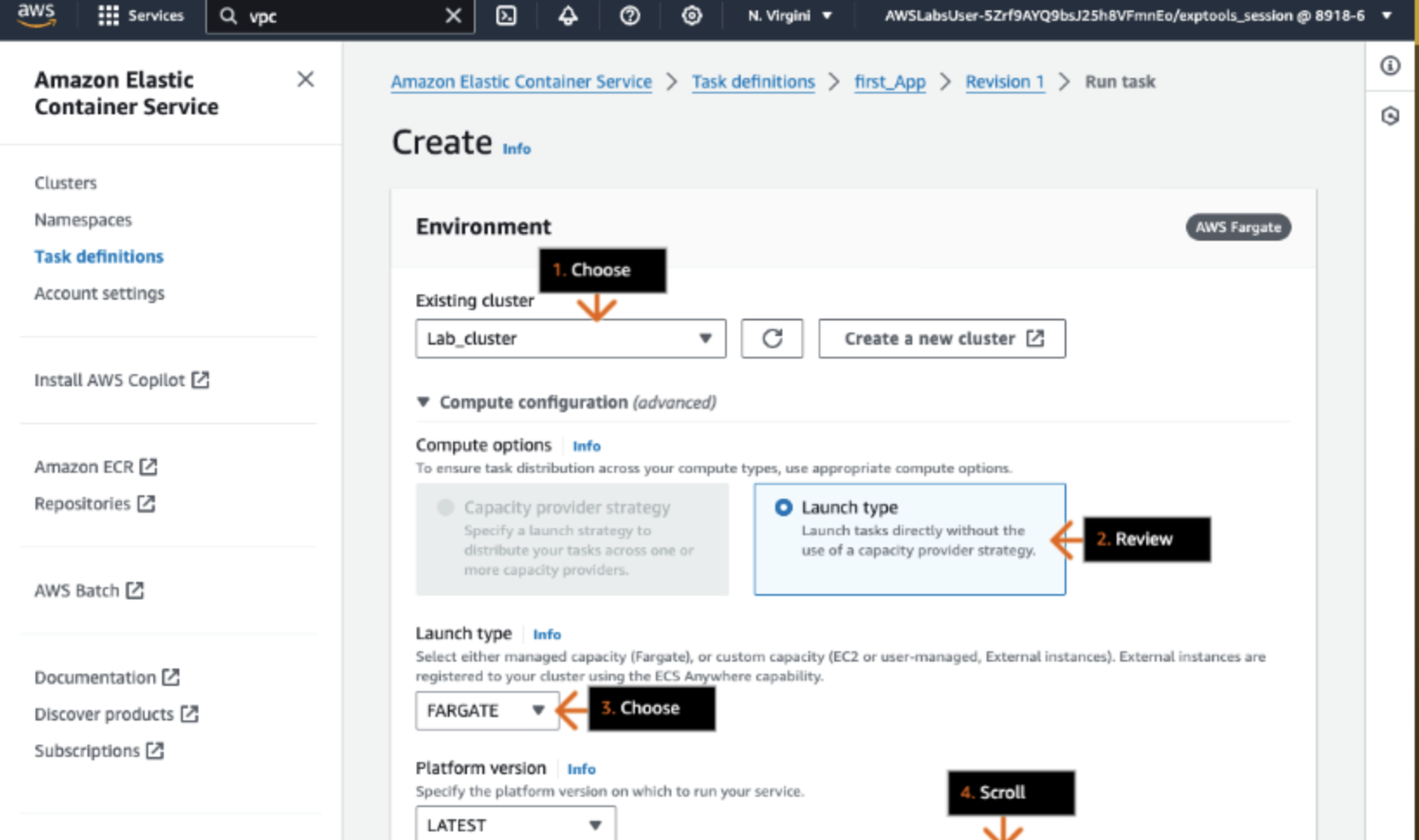Click the AWS logo home icon

click(x=35, y=15)
